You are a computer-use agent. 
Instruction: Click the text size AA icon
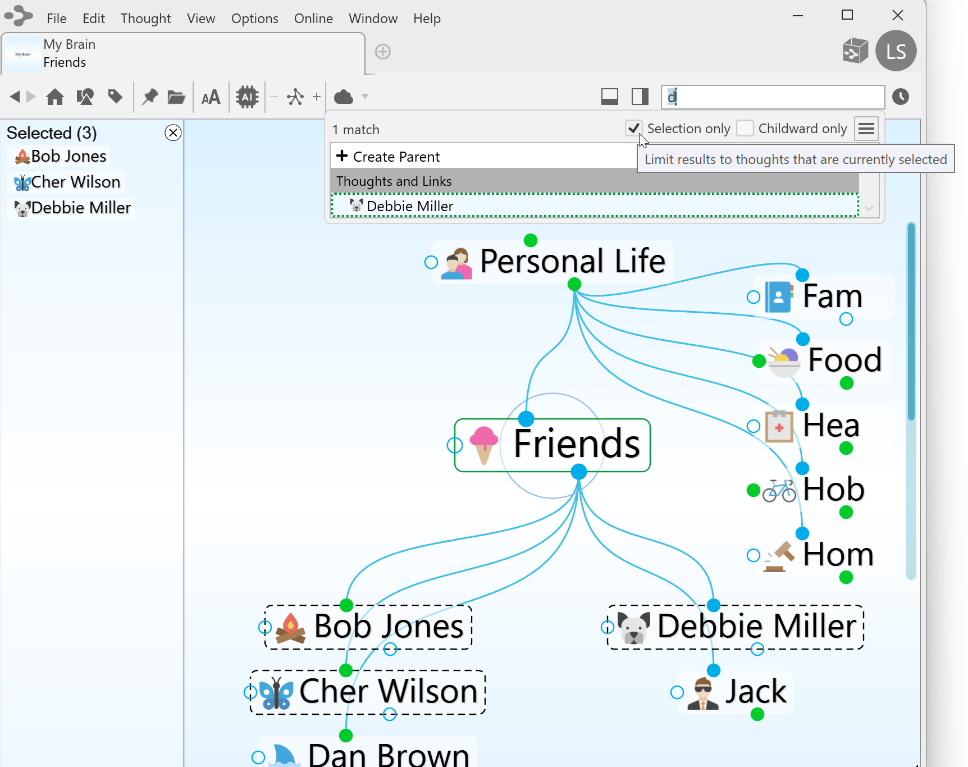(x=211, y=97)
